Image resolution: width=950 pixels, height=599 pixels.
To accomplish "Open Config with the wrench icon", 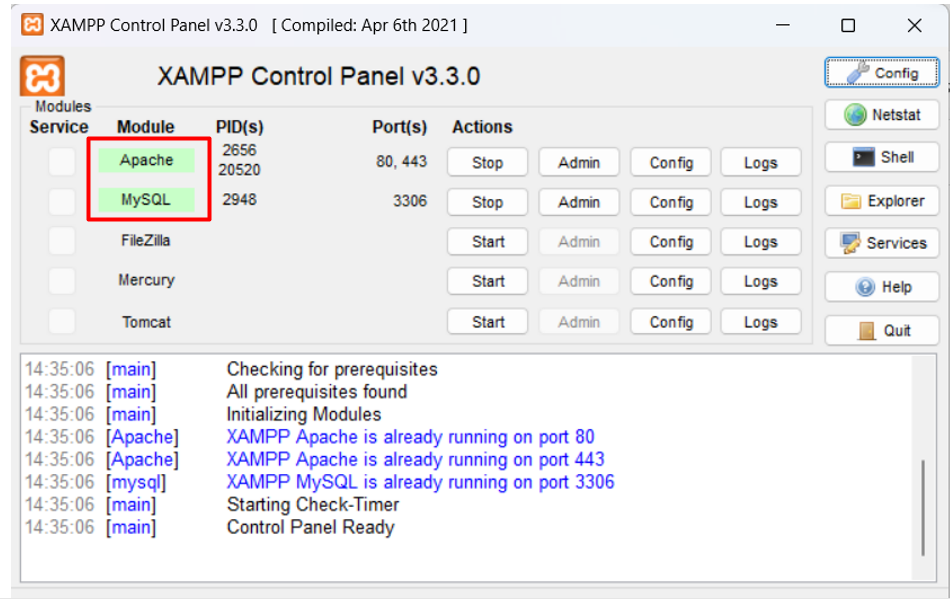I will pos(882,73).
